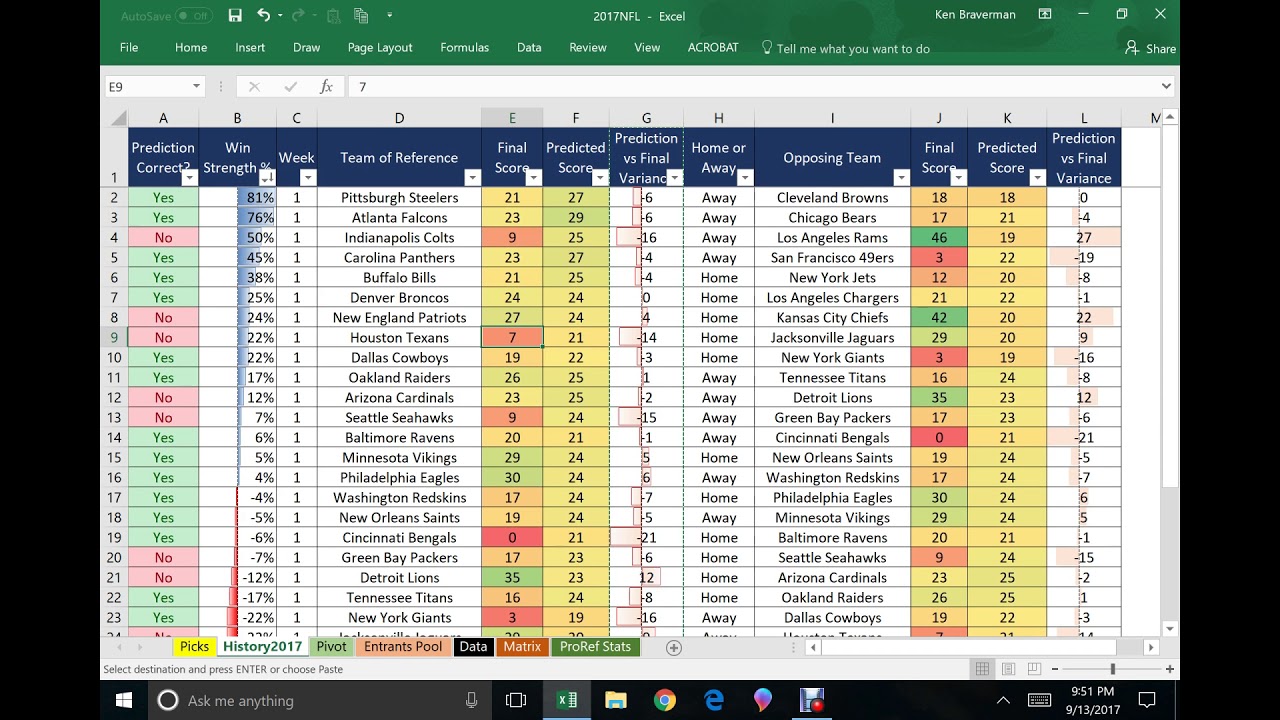This screenshot has height=720, width=1280.
Task: Click the horizontal scrollbar right arrow
Action: tap(1152, 648)
